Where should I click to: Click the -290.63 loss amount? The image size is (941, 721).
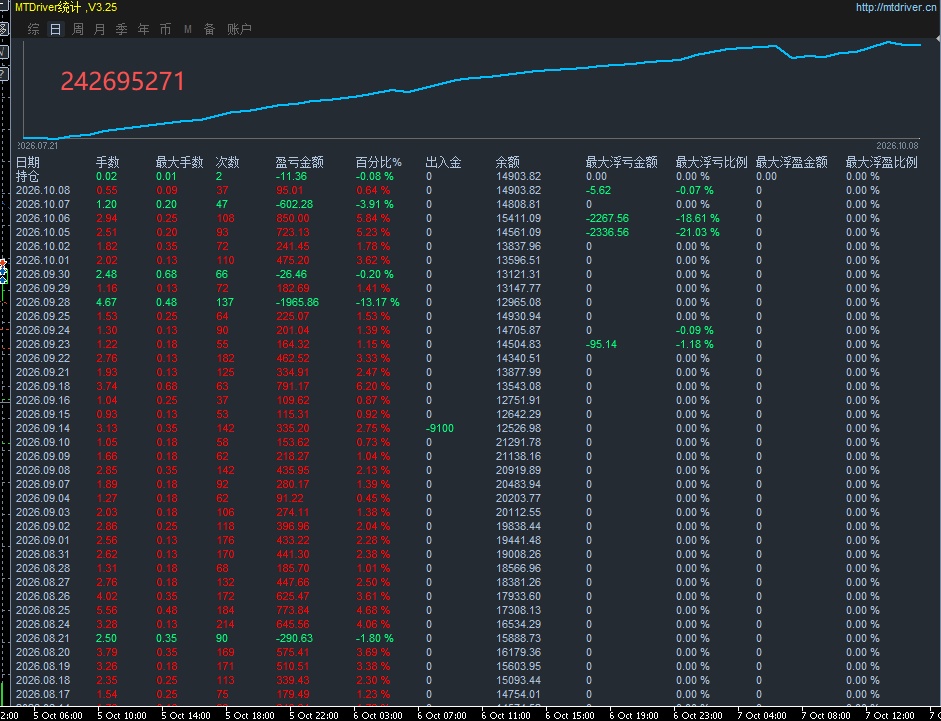[x=294, y=638]
